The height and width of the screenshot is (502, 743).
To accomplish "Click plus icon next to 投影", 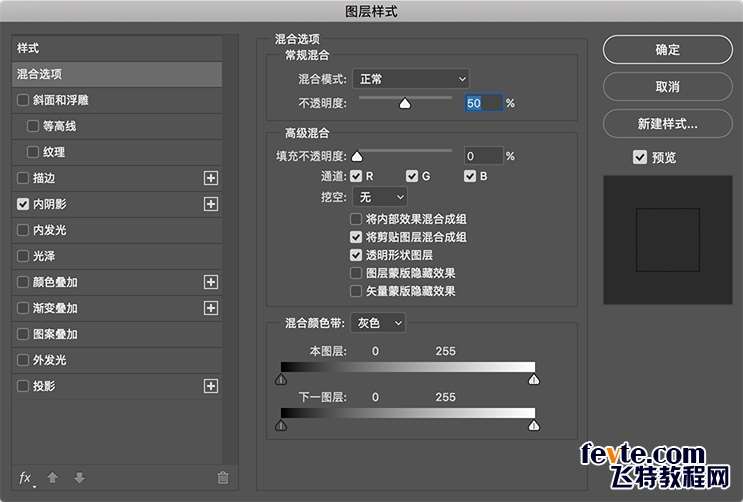I will click(x=211, y=386).
